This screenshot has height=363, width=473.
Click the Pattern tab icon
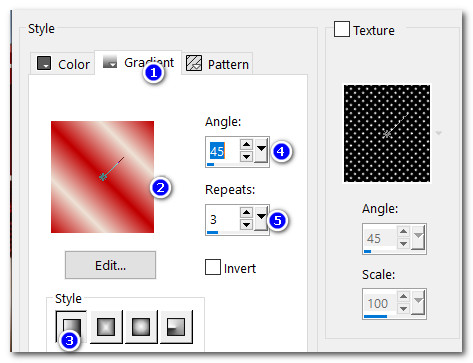[194, 63]
